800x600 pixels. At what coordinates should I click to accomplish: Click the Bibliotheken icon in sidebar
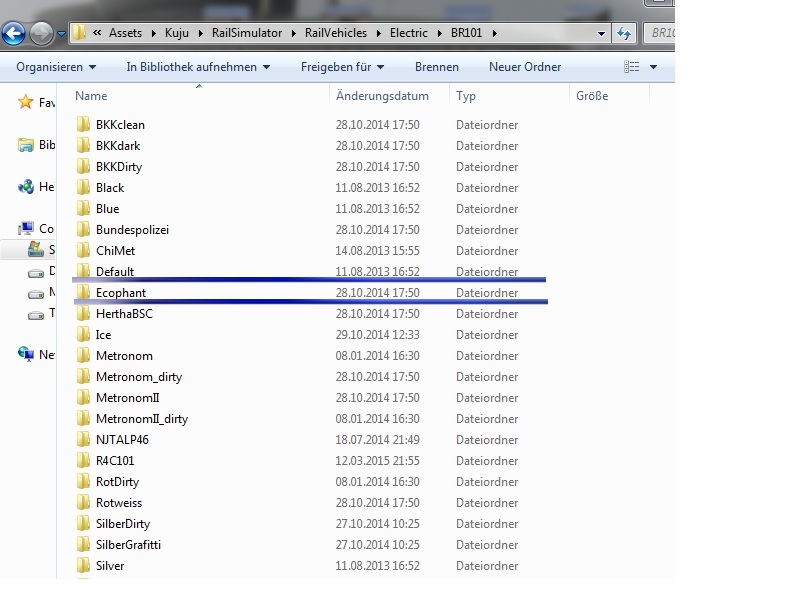tap(26, 145)
